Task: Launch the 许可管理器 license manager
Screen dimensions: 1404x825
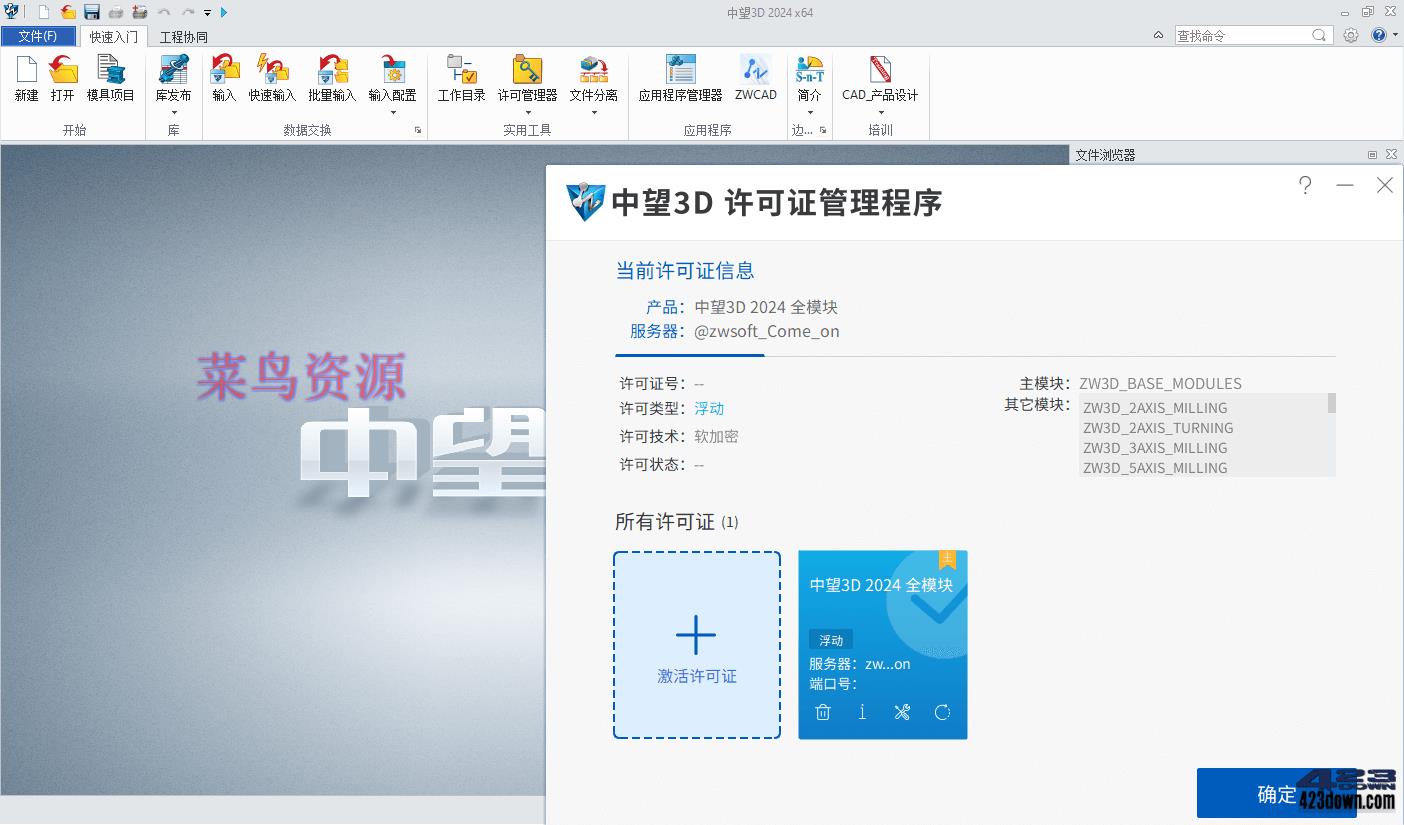Action: pos(527,78)
